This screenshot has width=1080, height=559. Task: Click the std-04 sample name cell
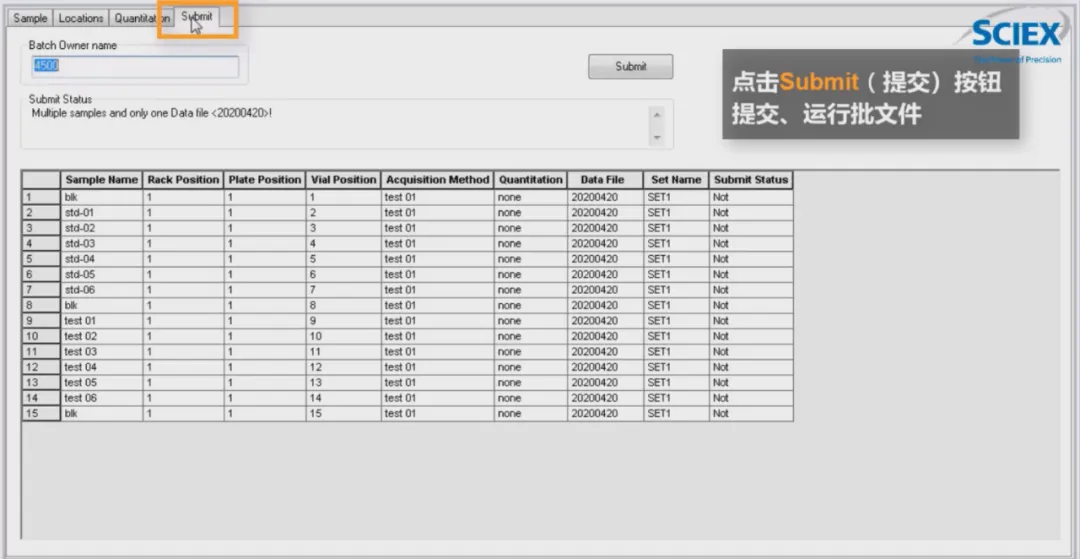(x=102, y=259)
